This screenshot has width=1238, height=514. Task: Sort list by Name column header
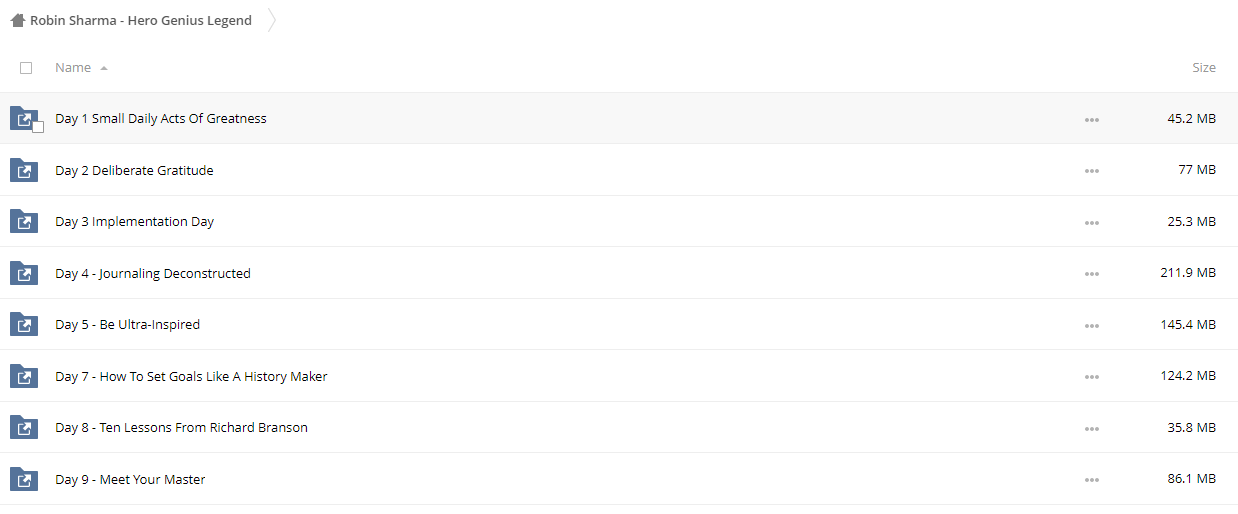[x=73, y=68]
